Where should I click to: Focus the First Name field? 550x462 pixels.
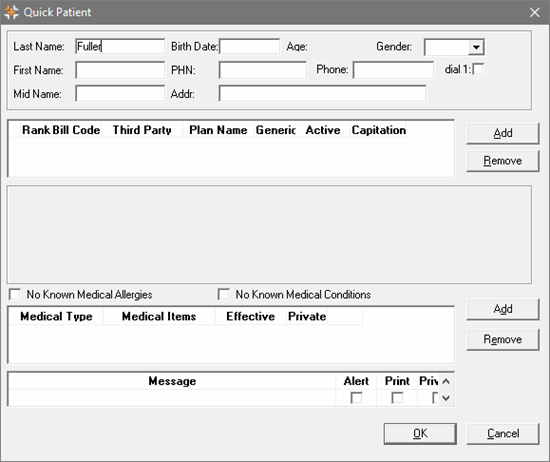click(120, 70)
